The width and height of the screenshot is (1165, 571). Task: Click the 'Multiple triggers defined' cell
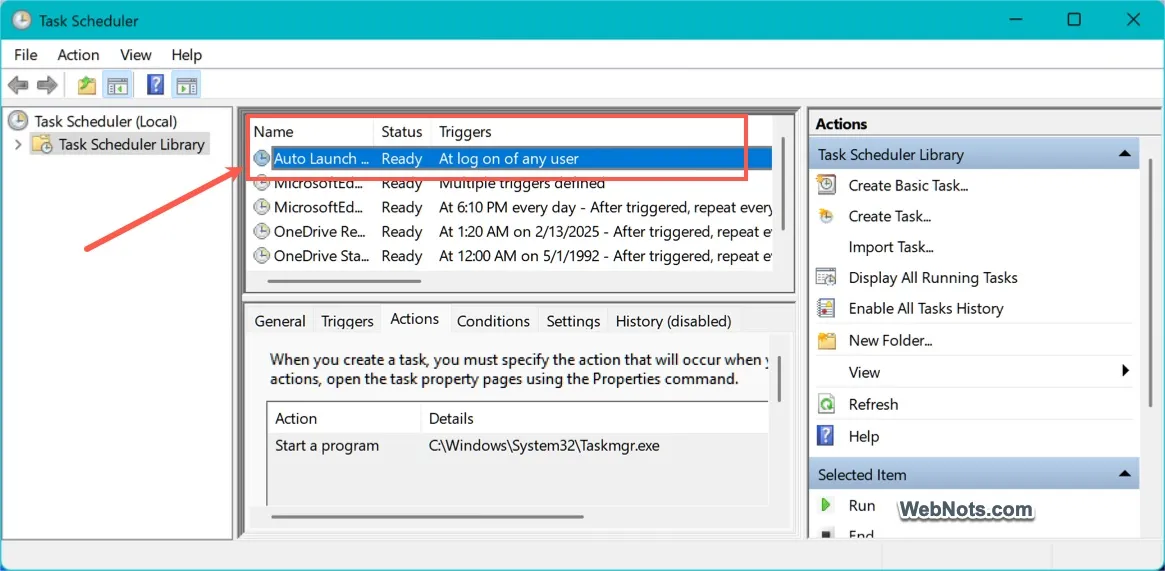(x=522, y=183)
